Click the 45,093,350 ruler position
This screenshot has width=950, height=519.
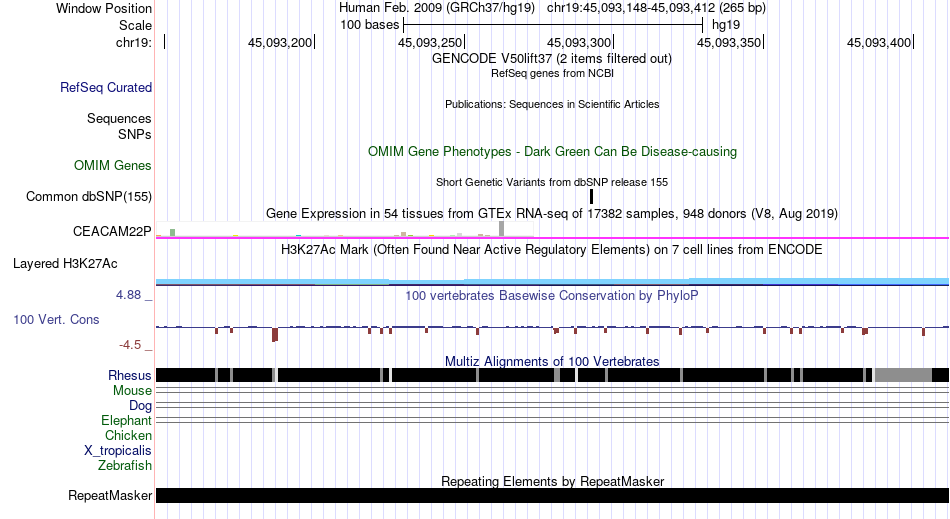pos(729,42)
